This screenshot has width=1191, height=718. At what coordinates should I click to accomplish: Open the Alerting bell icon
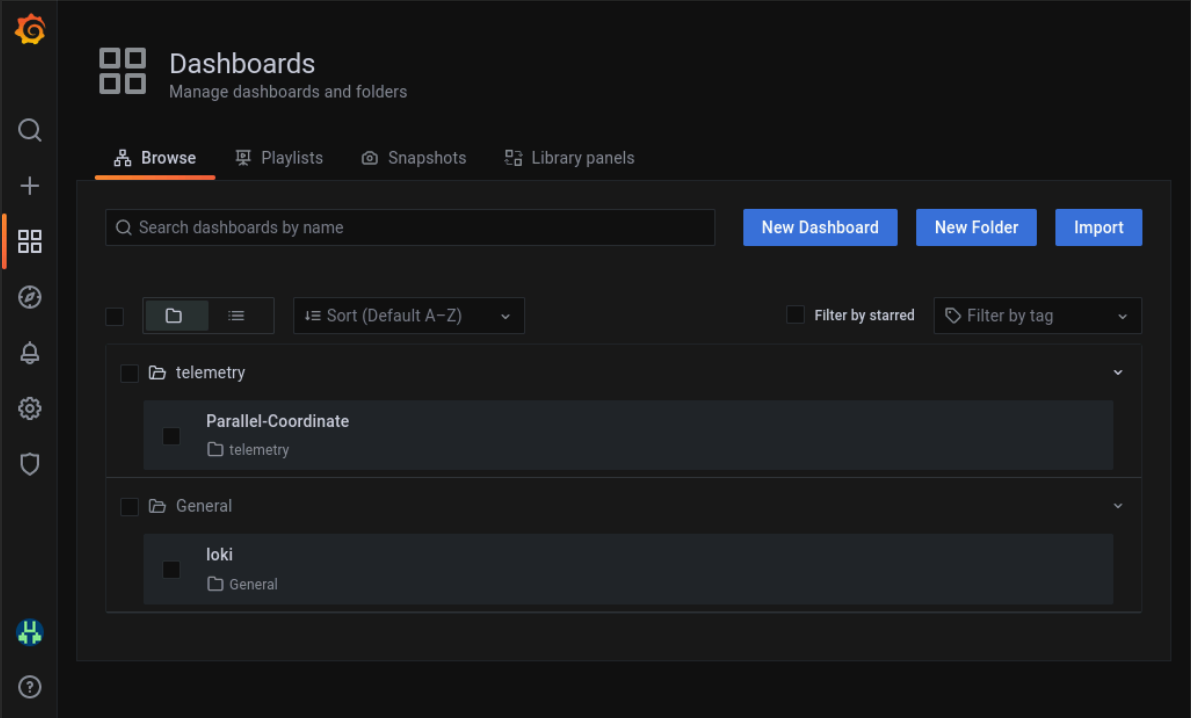(30, 353)
